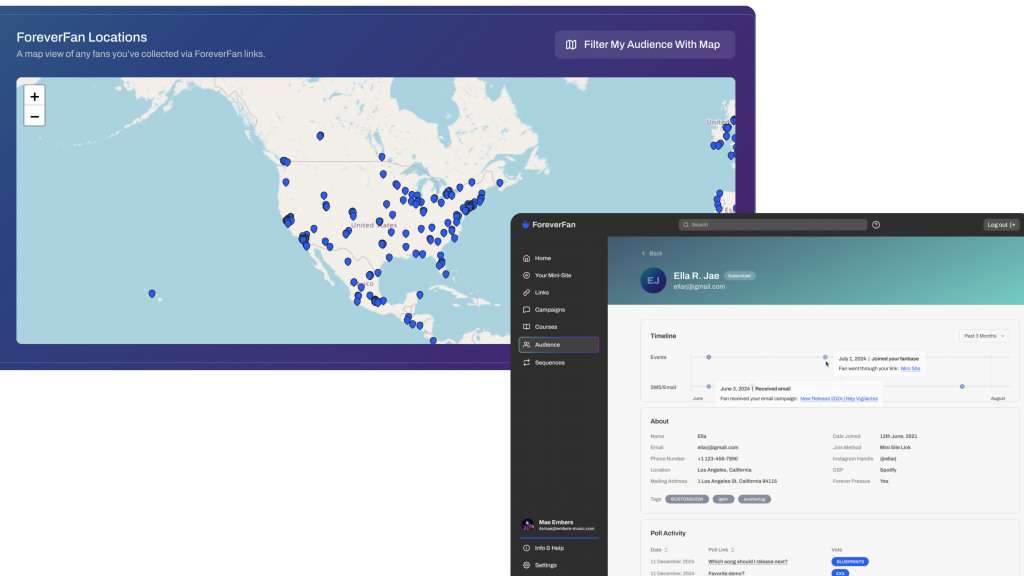This screenshot has height=576, width=1024.
Task: Click the Settings gear icon in sidebar
Action: click(527, 565)
